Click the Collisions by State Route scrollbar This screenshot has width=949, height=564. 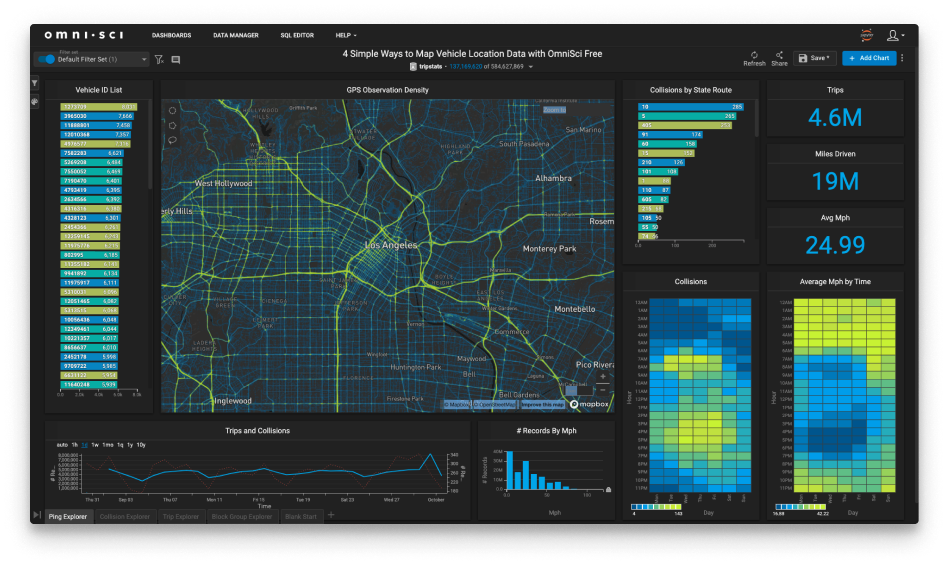pos(755,119)
